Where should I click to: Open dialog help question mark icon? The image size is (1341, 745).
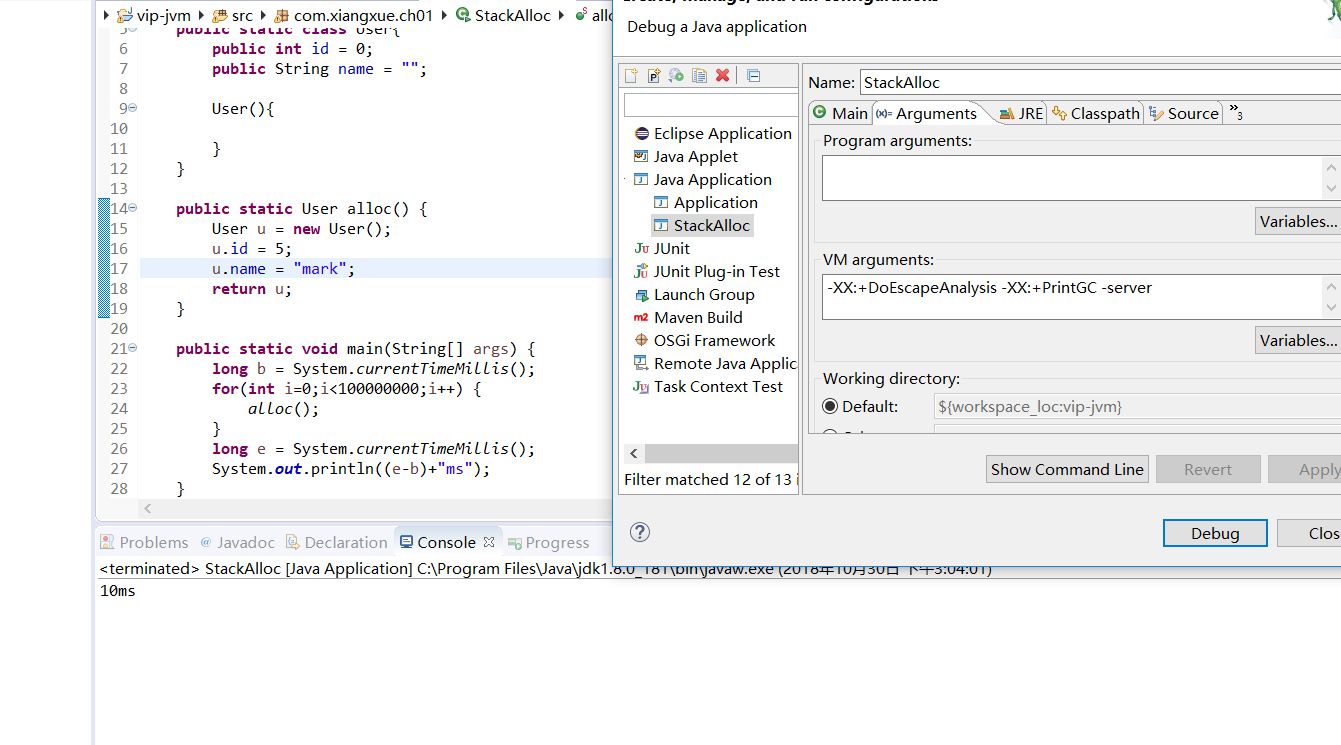click(641, 532)
